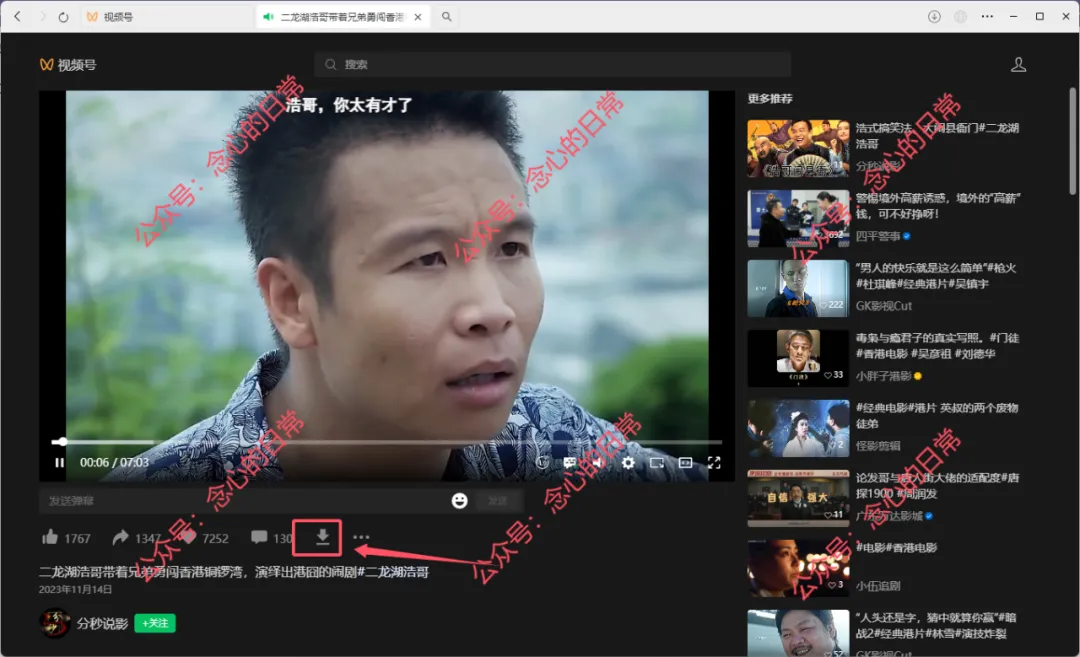The height and width of the screenshot is (657, 1080).
Task: Like the video with the thumbs-up icon
Action: click(x=49, y=537)
